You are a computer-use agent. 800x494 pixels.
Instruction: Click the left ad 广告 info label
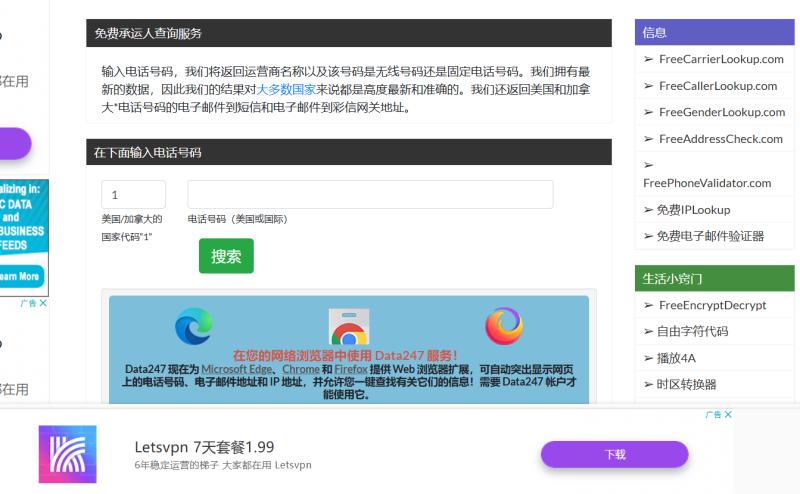tap(29, 303)
